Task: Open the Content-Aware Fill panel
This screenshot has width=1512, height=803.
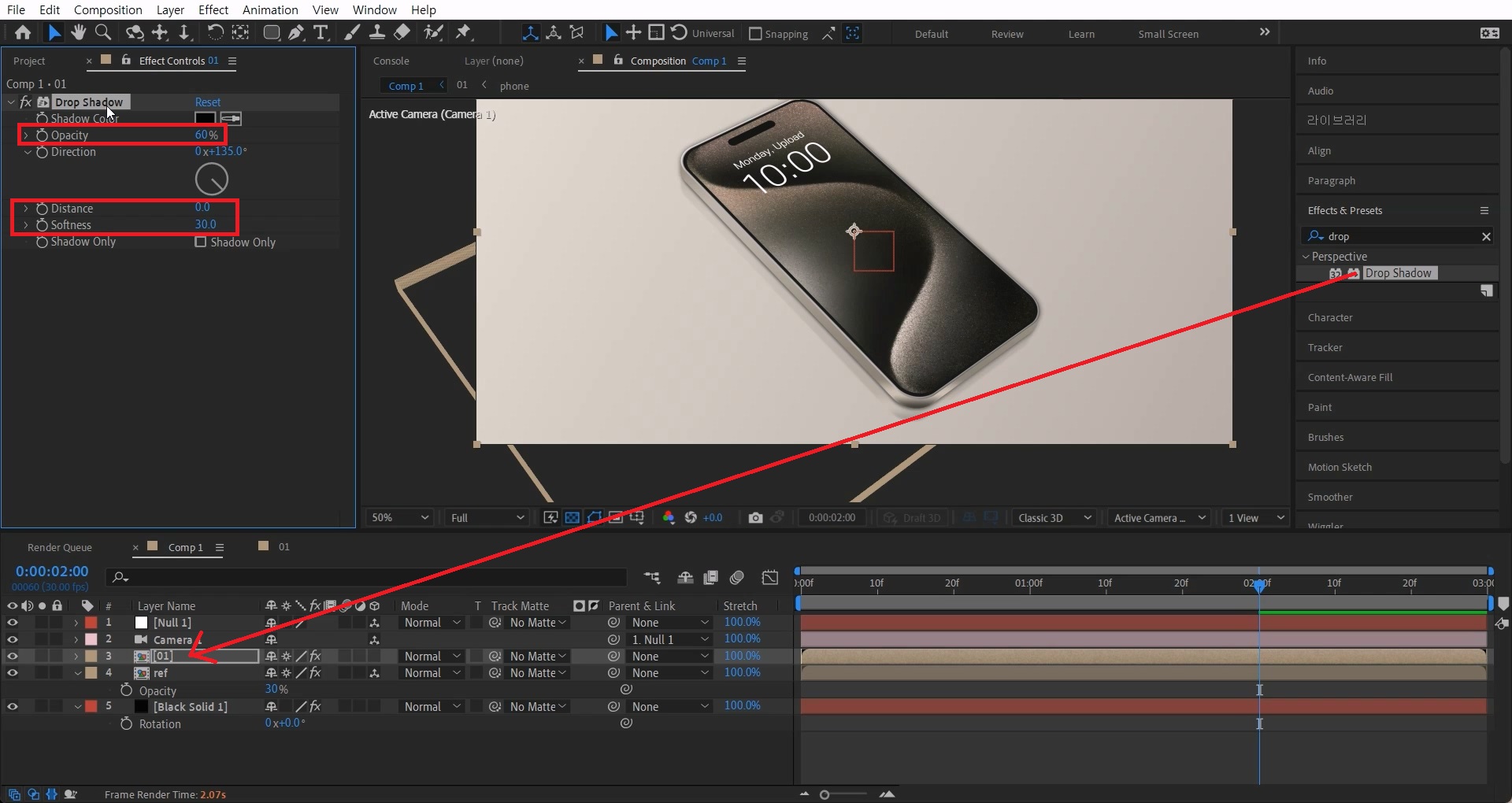Action: pyautogui.click(x=1350, y=377)
